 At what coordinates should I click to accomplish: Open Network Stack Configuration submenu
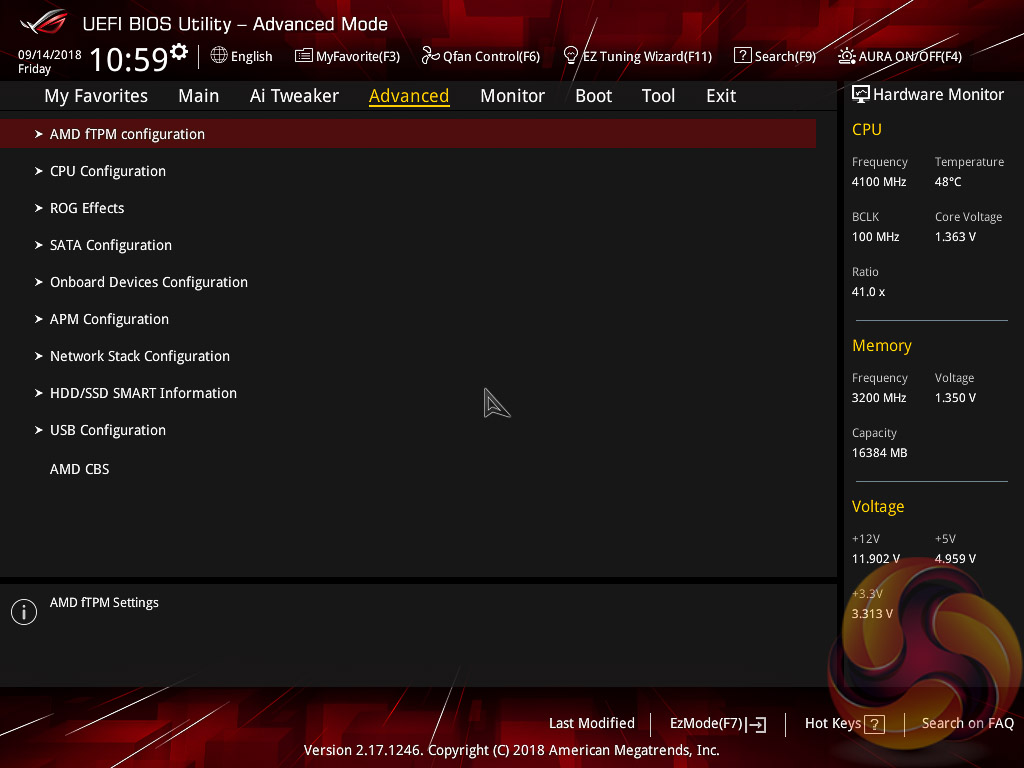tap(140, 356)
